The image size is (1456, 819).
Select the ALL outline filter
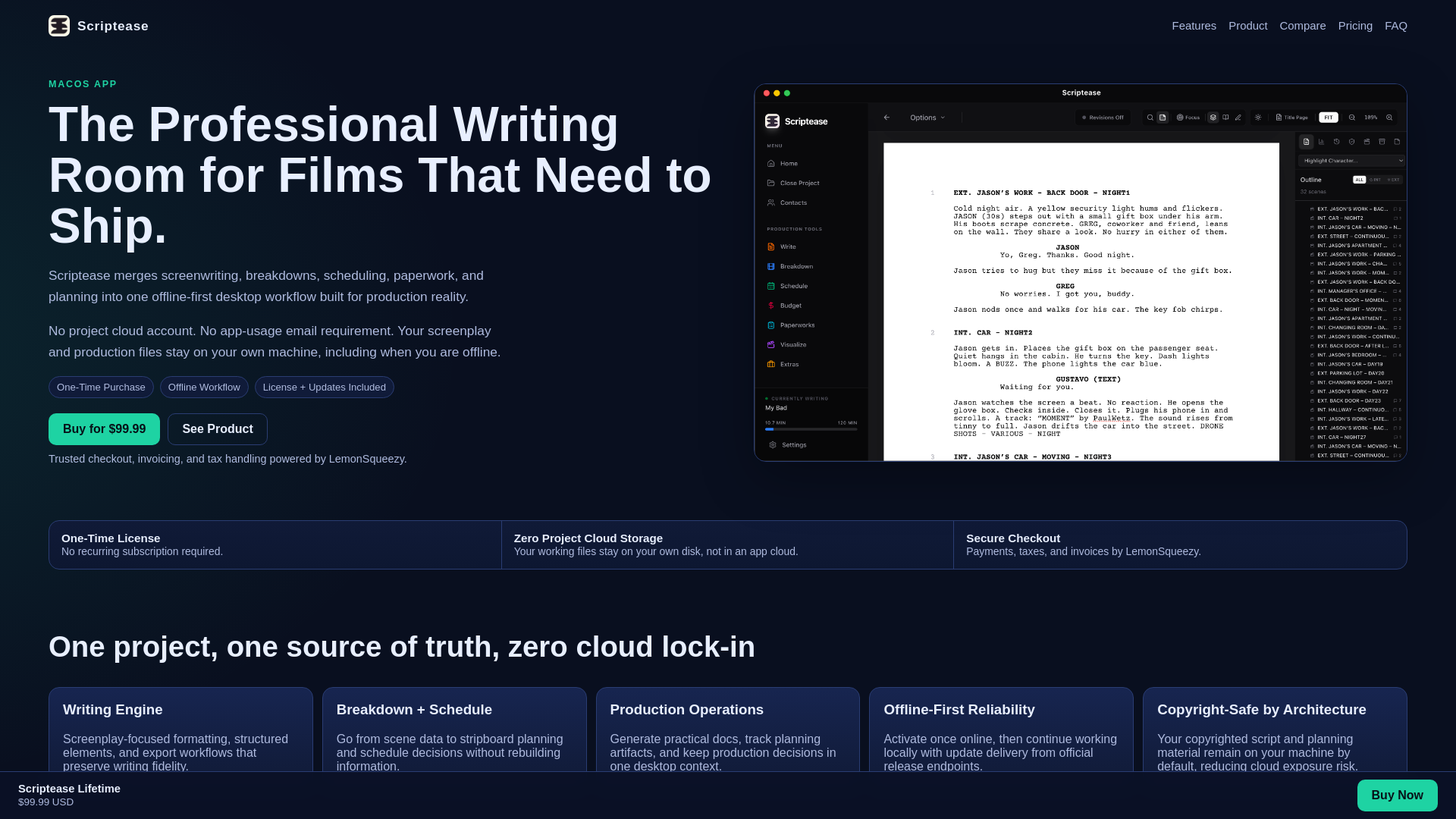pos(1359,180)
